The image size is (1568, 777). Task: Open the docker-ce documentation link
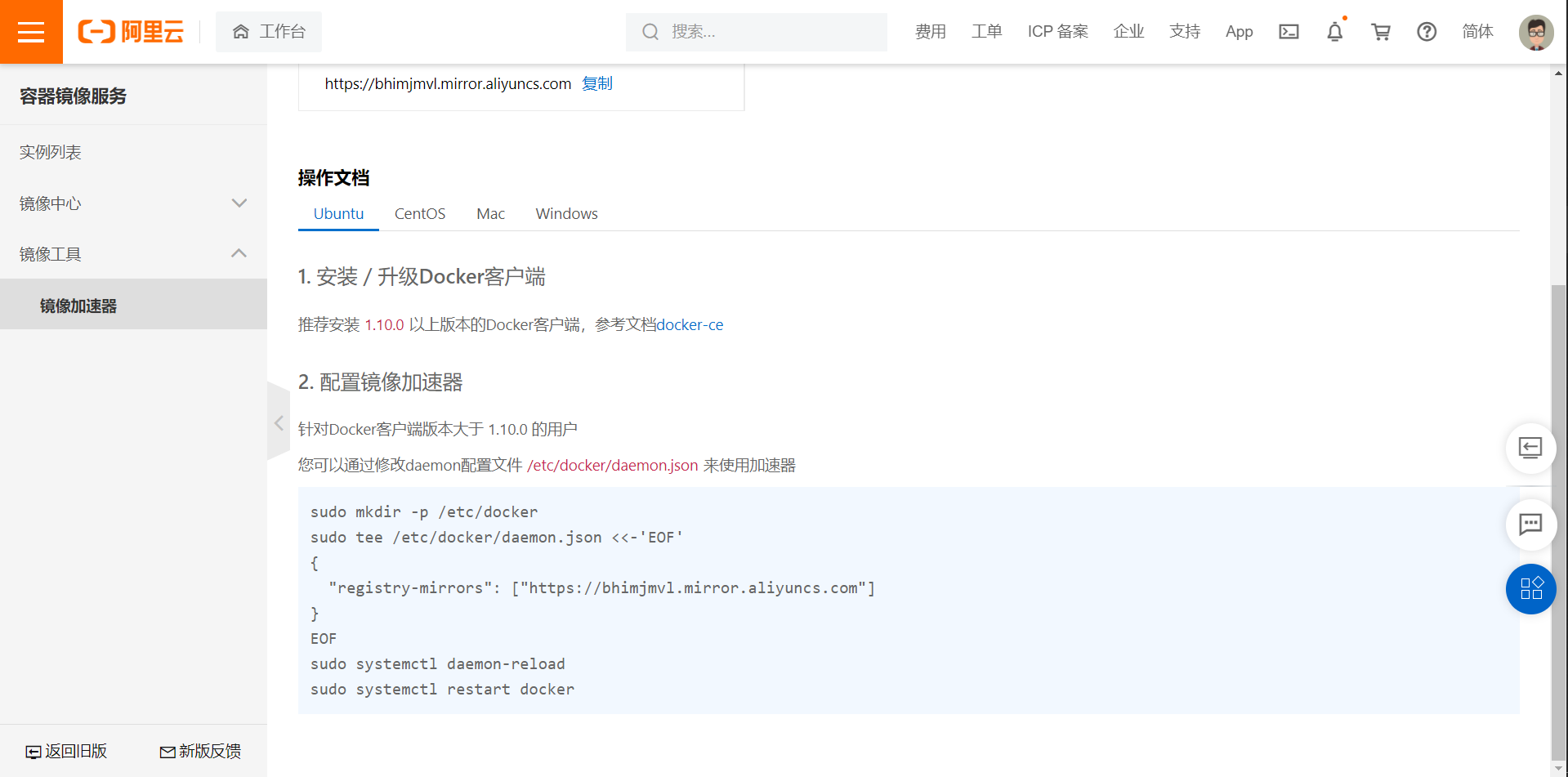pyautogui.click(x=690, y=325)
